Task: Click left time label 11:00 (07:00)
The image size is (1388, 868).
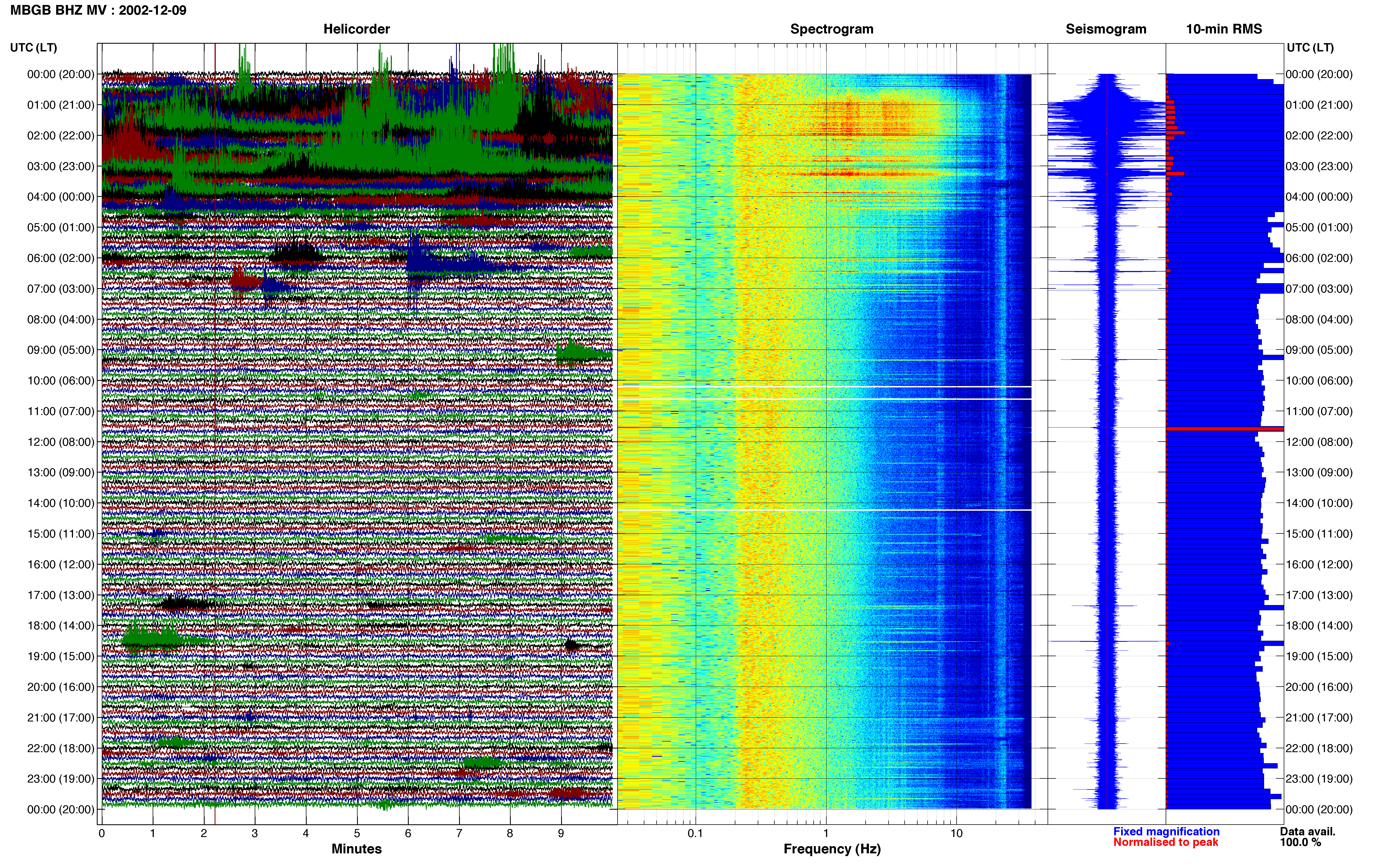Action: pos(61,411)
